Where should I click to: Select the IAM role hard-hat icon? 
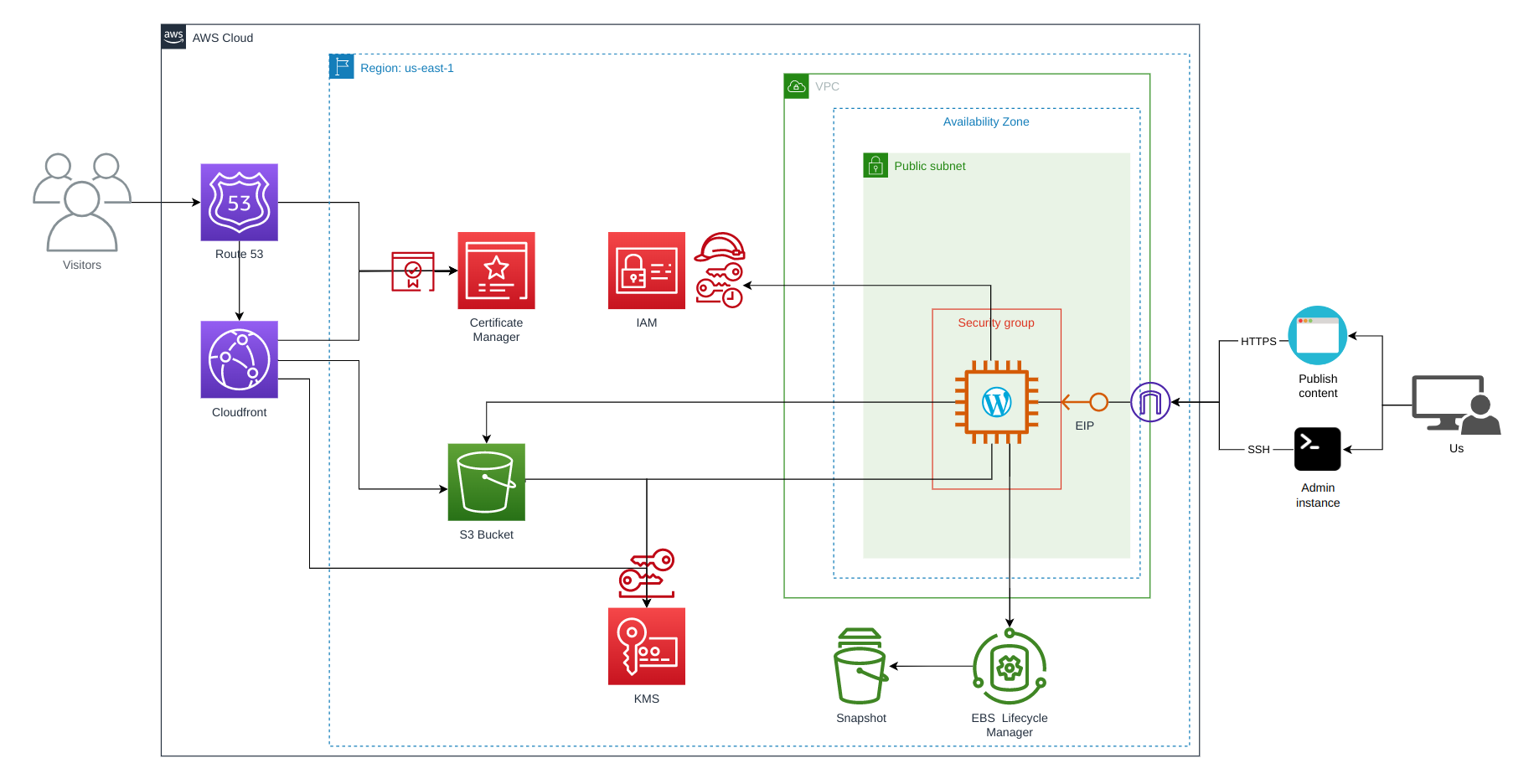click(x=720, y=247)
